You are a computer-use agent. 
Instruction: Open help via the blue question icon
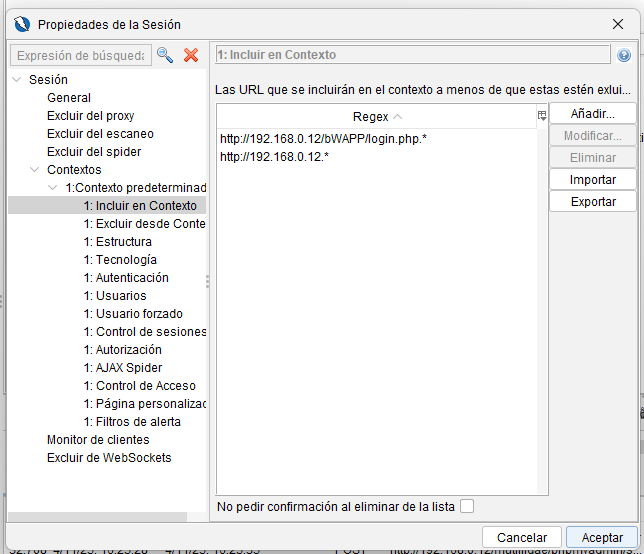624,56
